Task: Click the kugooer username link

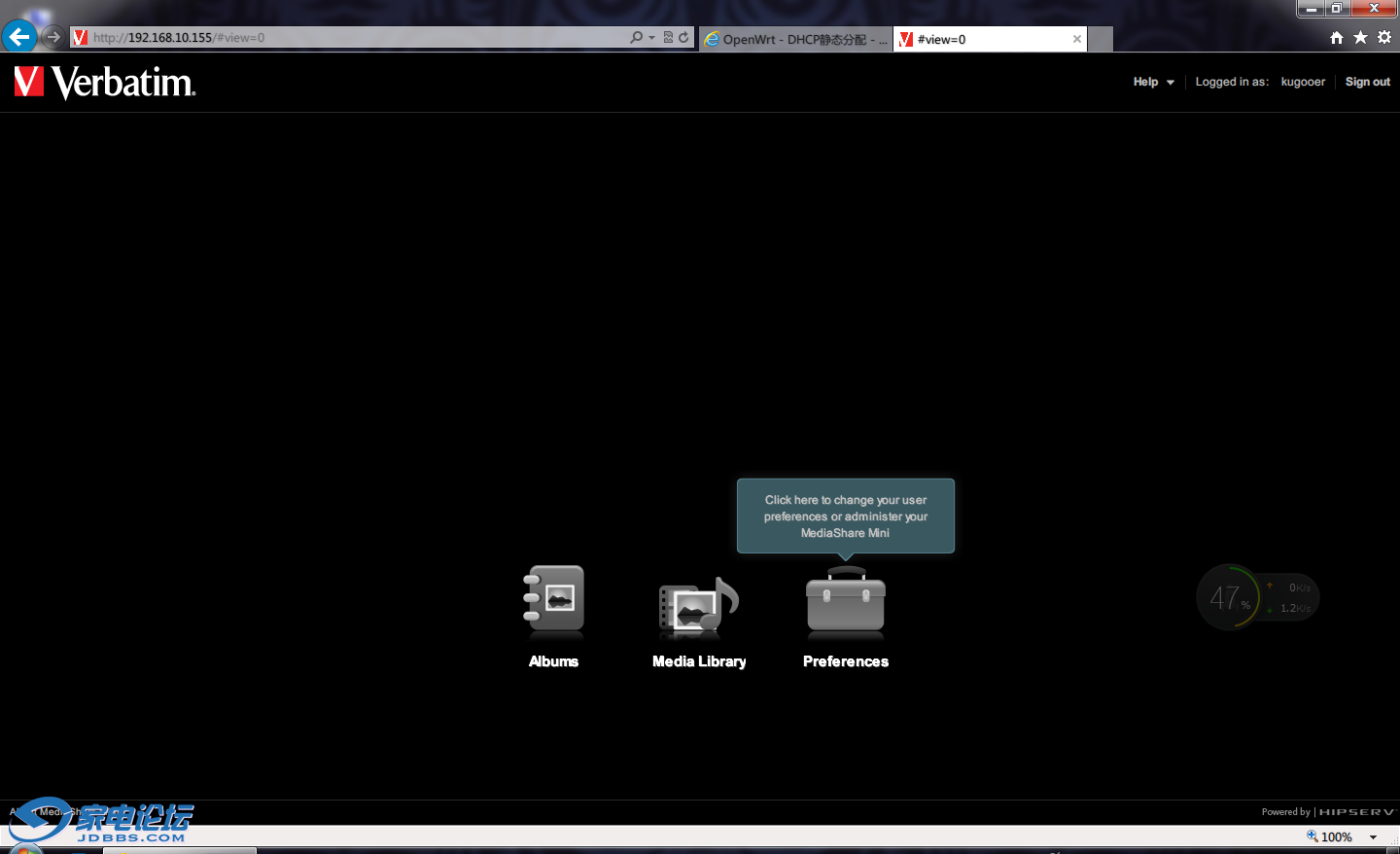Action: click(x=1303, y=82)
